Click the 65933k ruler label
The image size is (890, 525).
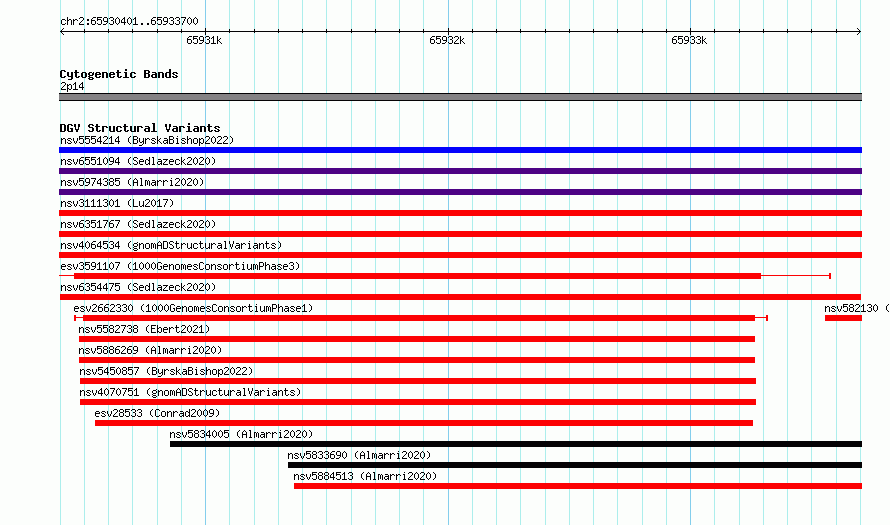click(689, 40)
